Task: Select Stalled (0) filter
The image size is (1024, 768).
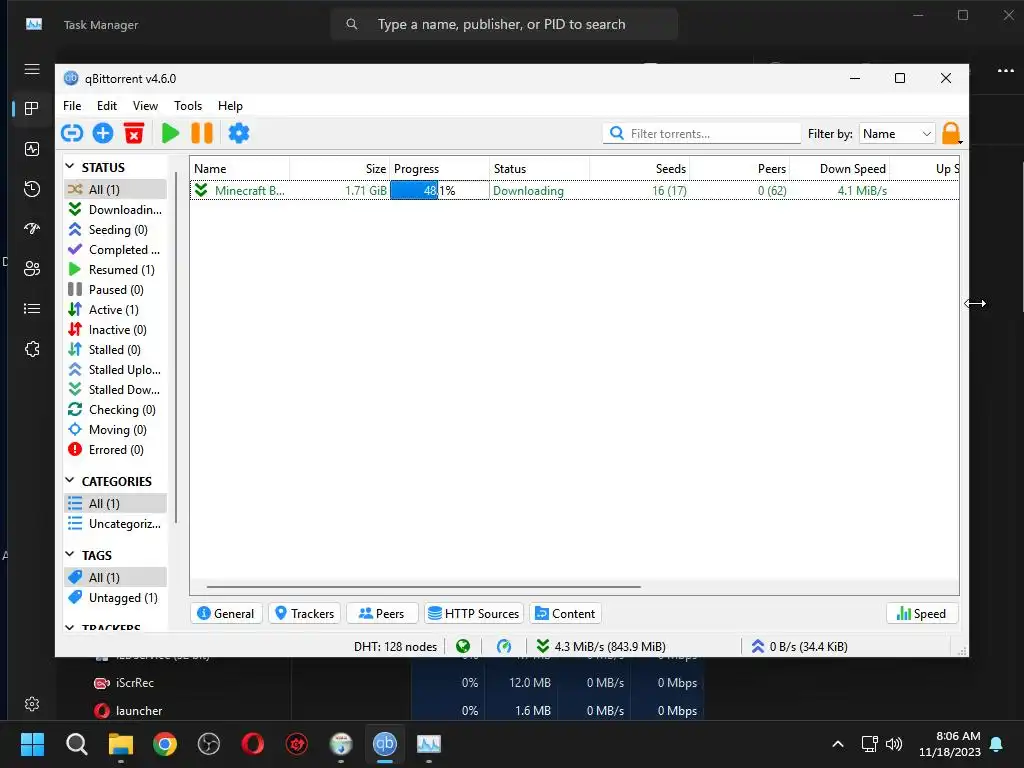Action: tap(116, 350)
